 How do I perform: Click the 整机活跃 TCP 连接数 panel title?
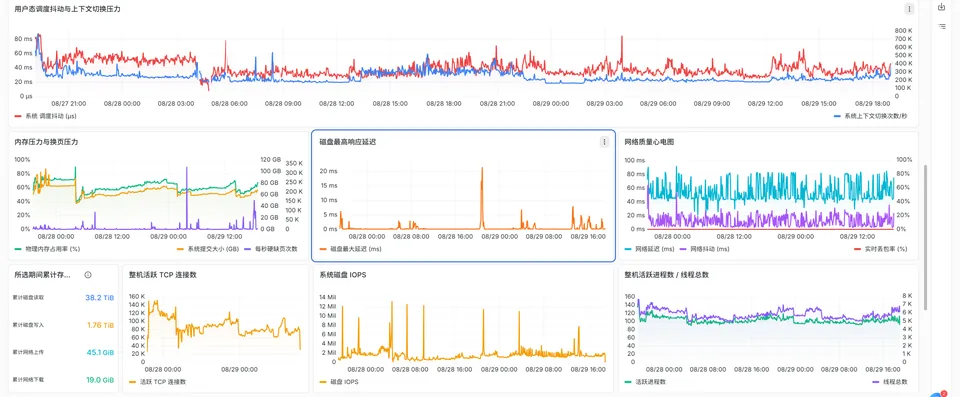(x=163, y=275)
